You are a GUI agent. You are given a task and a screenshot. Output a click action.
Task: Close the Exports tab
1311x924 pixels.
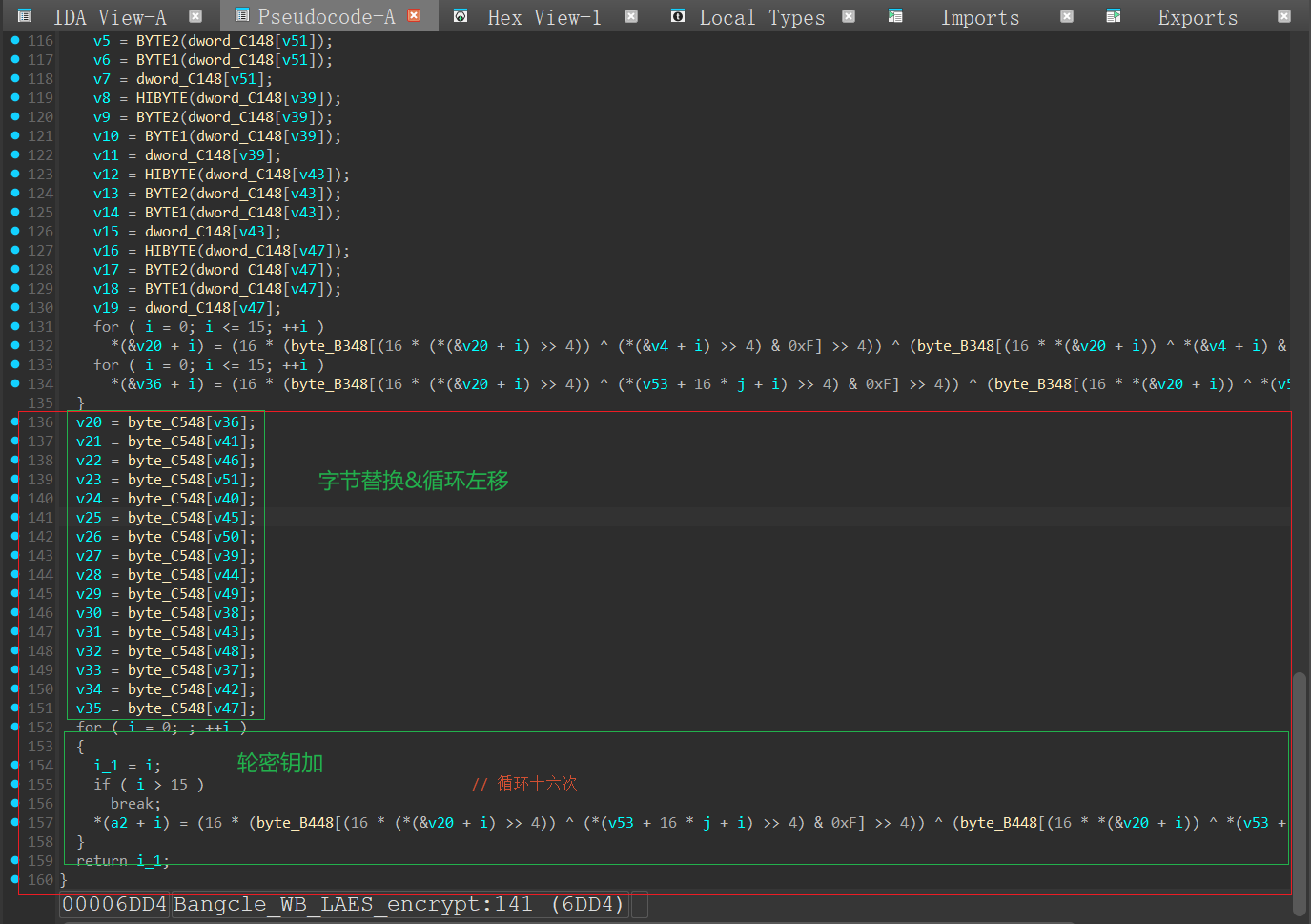[x=1284, y=16]
